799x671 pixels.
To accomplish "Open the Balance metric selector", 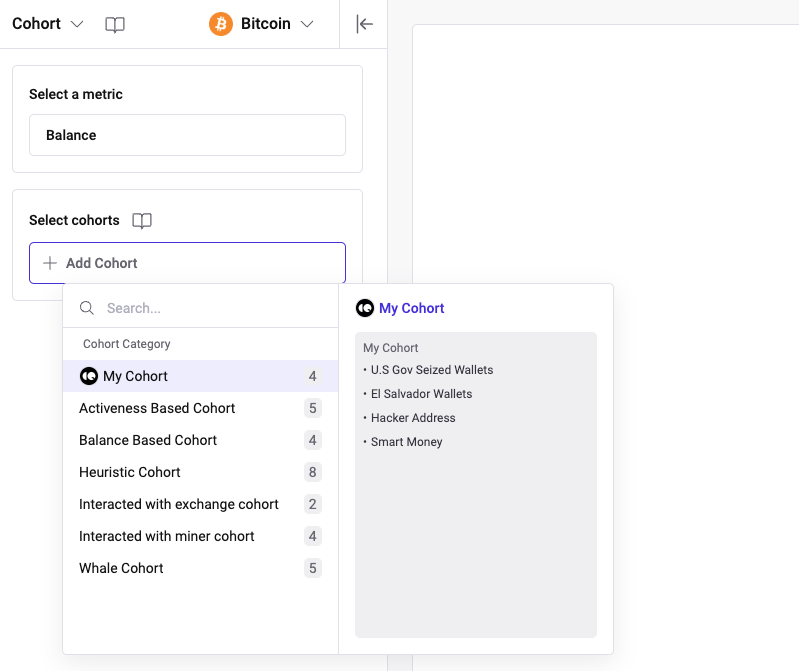I will click(x=187, y=135).
